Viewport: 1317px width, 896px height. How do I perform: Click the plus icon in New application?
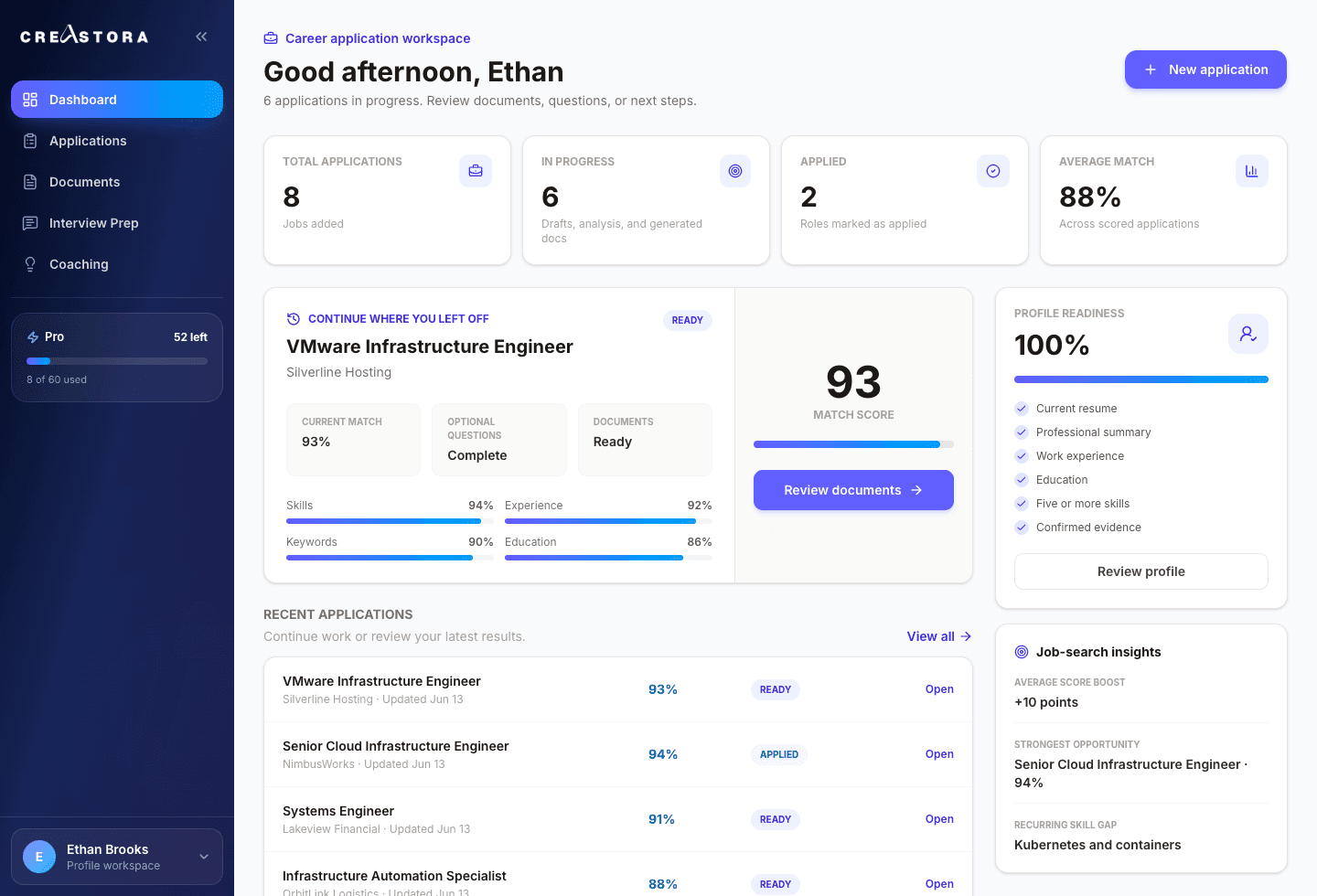pyautogui.click(x=1151, y=69)
